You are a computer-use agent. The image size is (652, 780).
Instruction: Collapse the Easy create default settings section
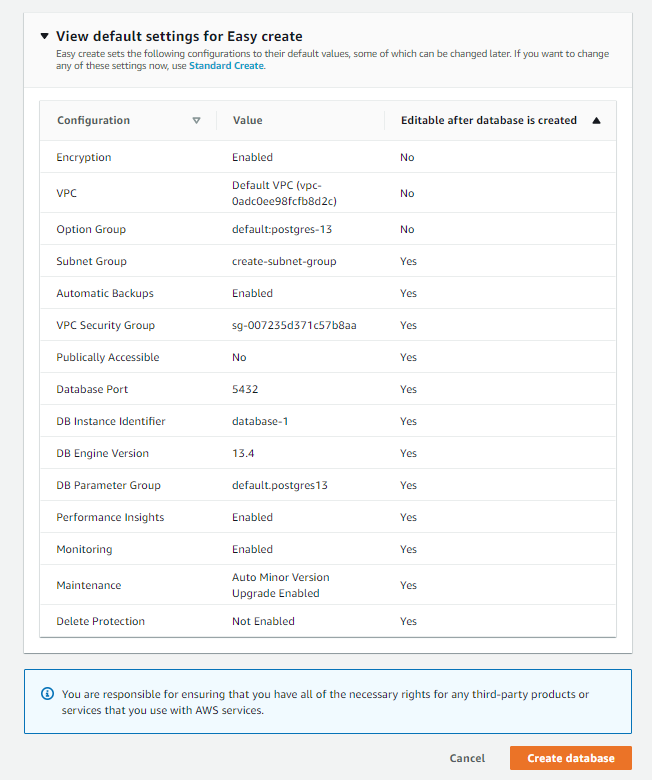point(44,36)
